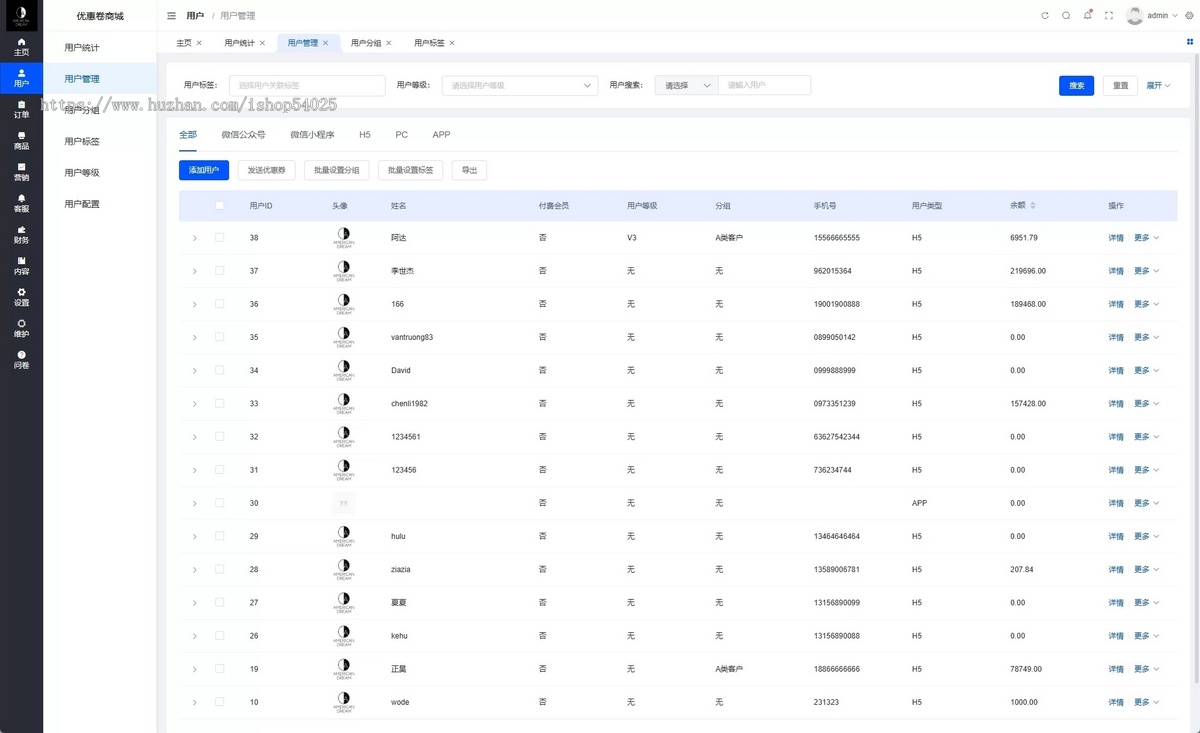The height and width of the screenshot is (733, 1200).
Task: Open the 问卷 questionnaire section in the sidebar
Action: tap(21, 359)
